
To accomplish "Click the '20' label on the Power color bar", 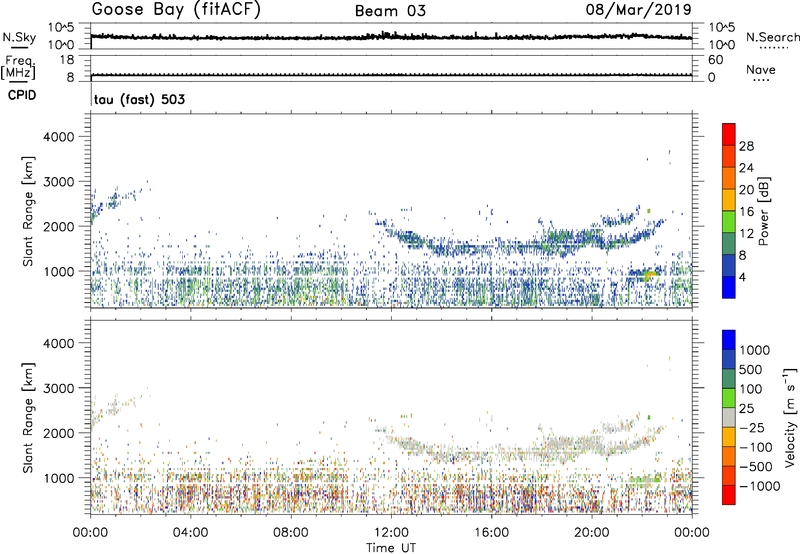I will click(x=746, y=190).
